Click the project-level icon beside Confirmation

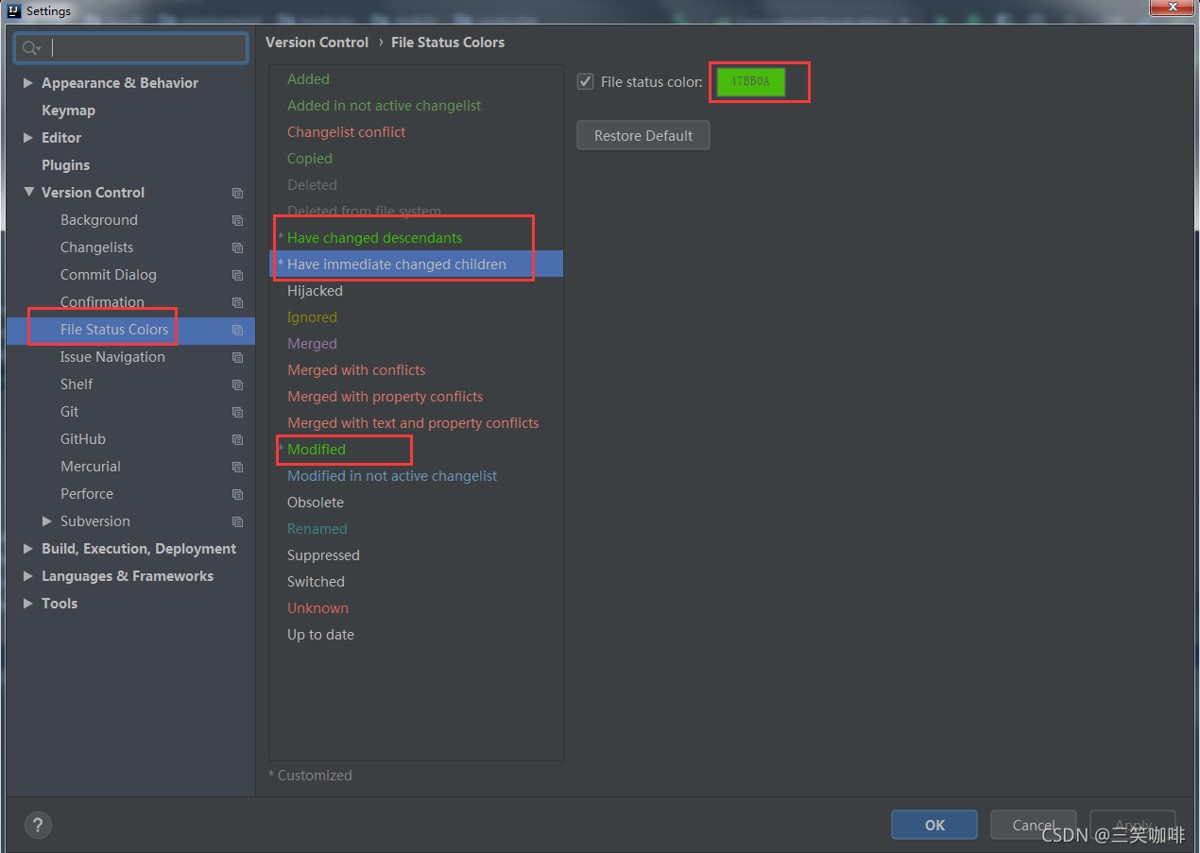click(x=237, y=302)
